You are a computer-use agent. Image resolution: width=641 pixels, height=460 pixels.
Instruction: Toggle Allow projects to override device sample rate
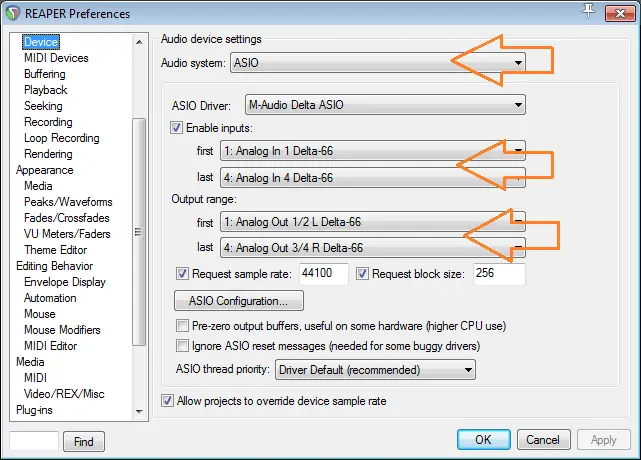[x=167, y=401]
